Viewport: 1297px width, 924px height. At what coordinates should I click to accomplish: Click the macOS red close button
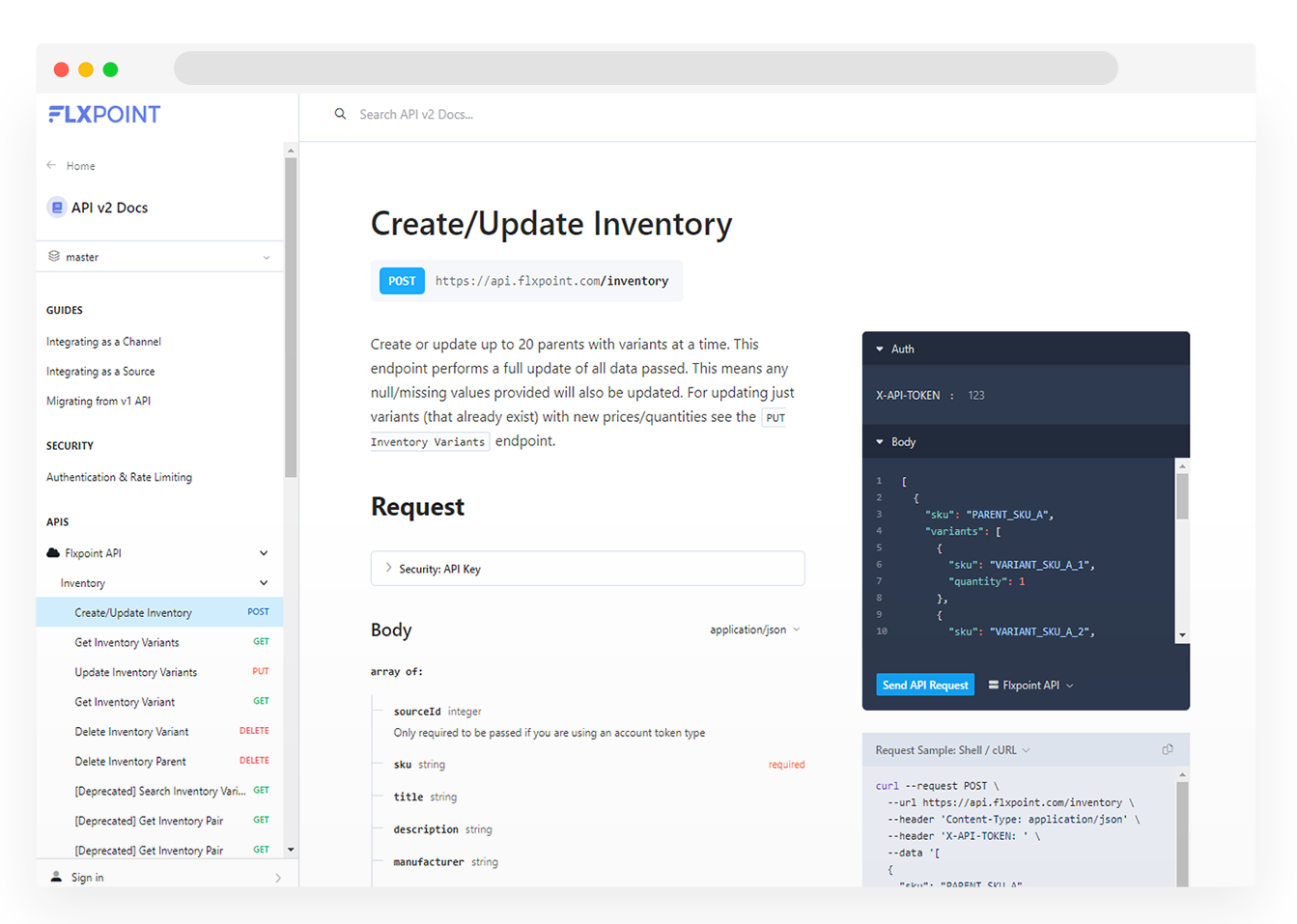61,70
